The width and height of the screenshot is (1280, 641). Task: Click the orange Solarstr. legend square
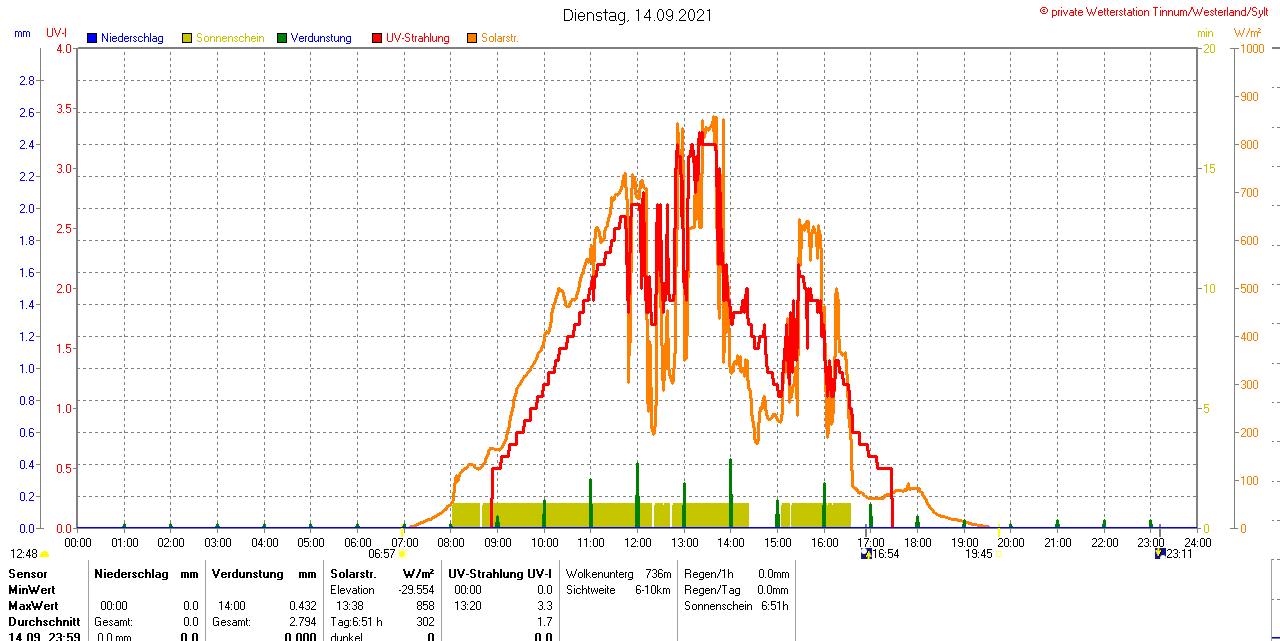point(472,38)
